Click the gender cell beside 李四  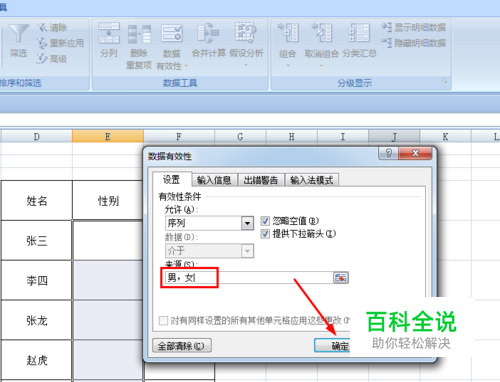click(x=108, y=280)
